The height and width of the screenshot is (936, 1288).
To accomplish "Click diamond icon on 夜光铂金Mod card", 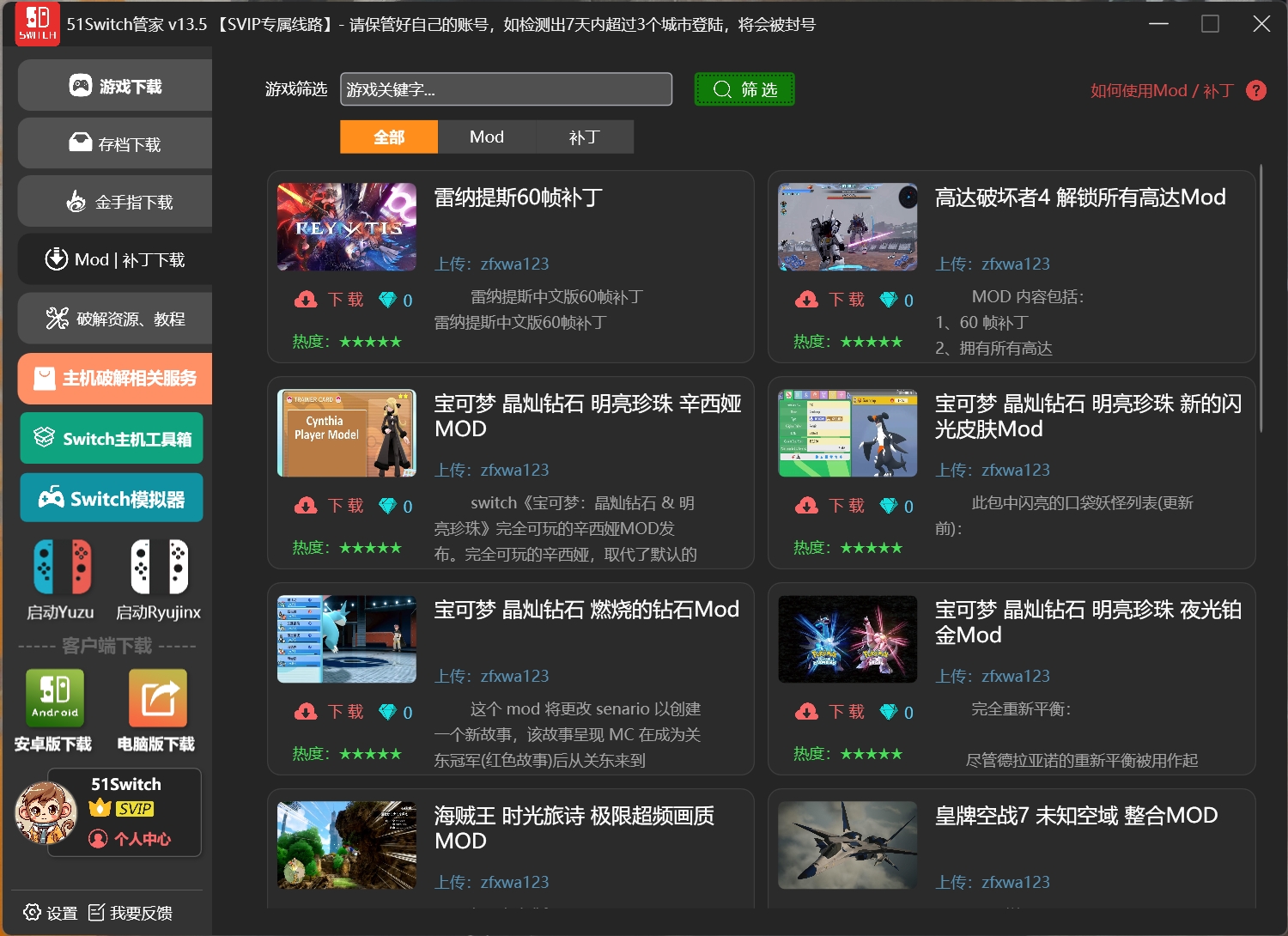I will click(889, 712).
